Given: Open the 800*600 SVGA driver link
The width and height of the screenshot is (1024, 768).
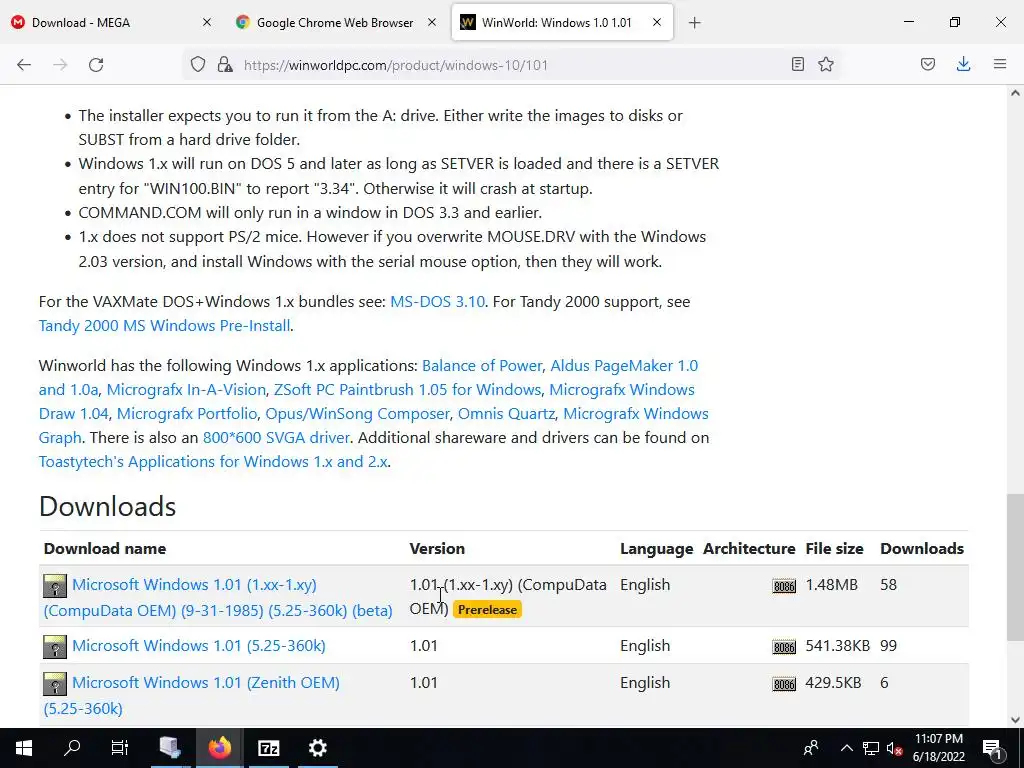Looking at the screenshot, I should point(276,438).
